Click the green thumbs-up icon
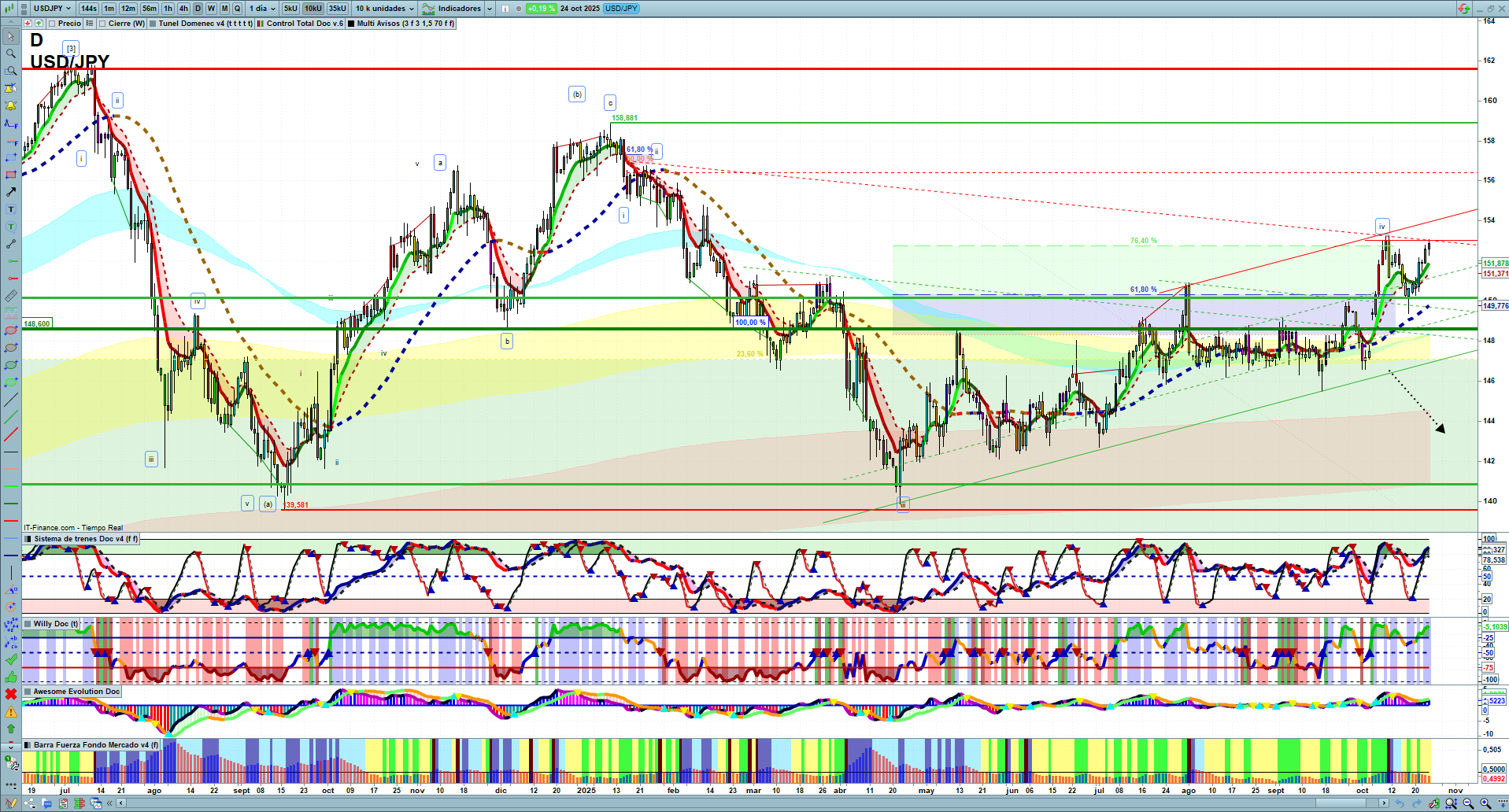Viewport: 1509px width, 812px height. [11, 677]
